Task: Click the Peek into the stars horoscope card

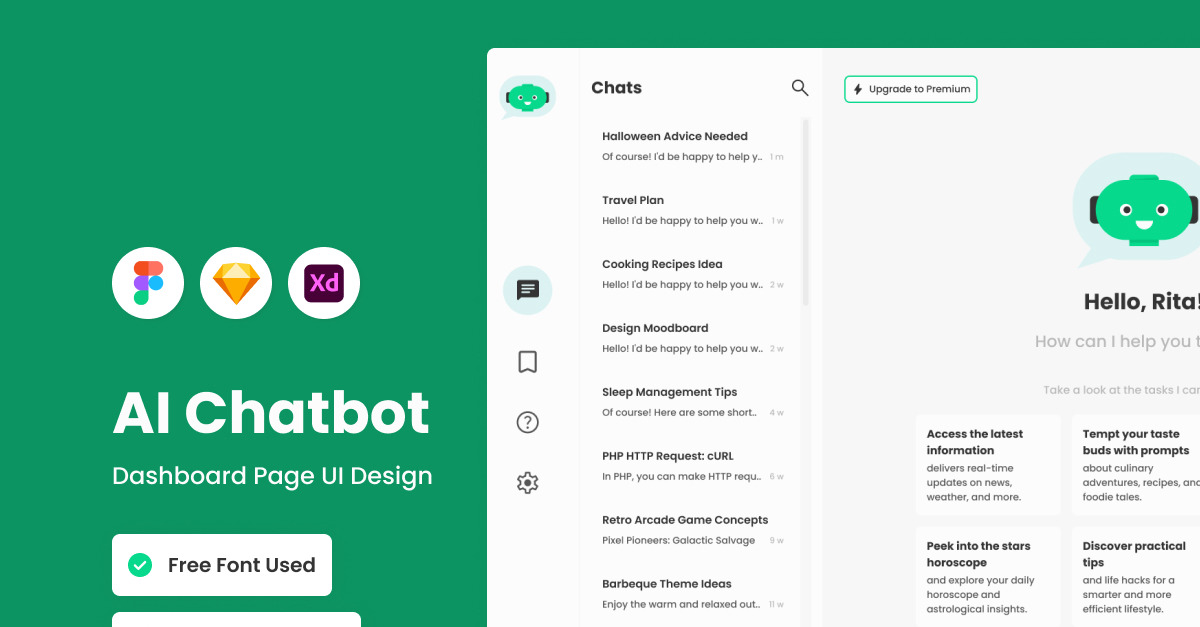Action: pyautogui.click(x=988, y=577)
